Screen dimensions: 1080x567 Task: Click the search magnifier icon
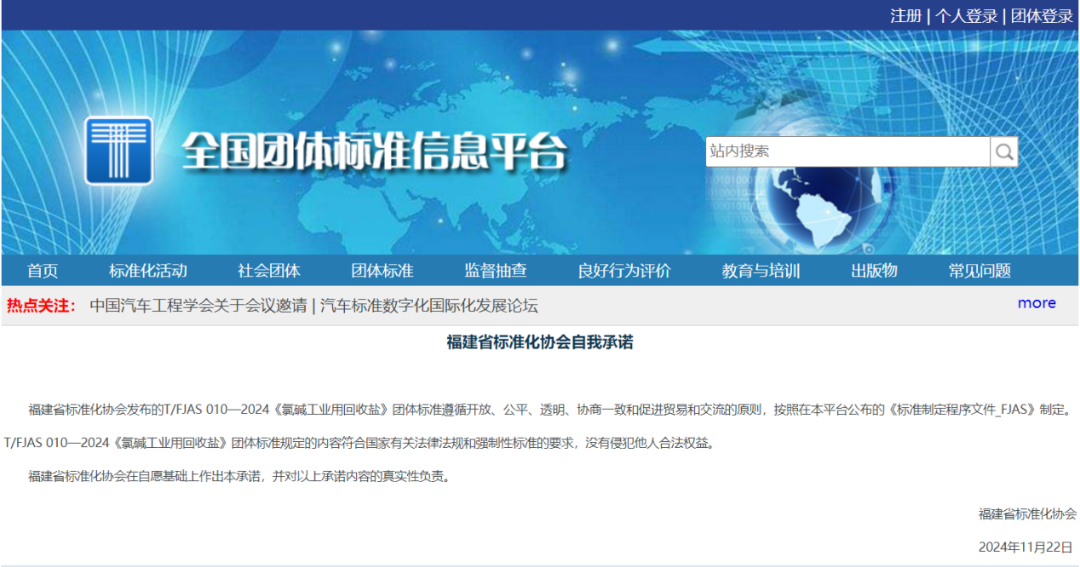coord(1004,152)
